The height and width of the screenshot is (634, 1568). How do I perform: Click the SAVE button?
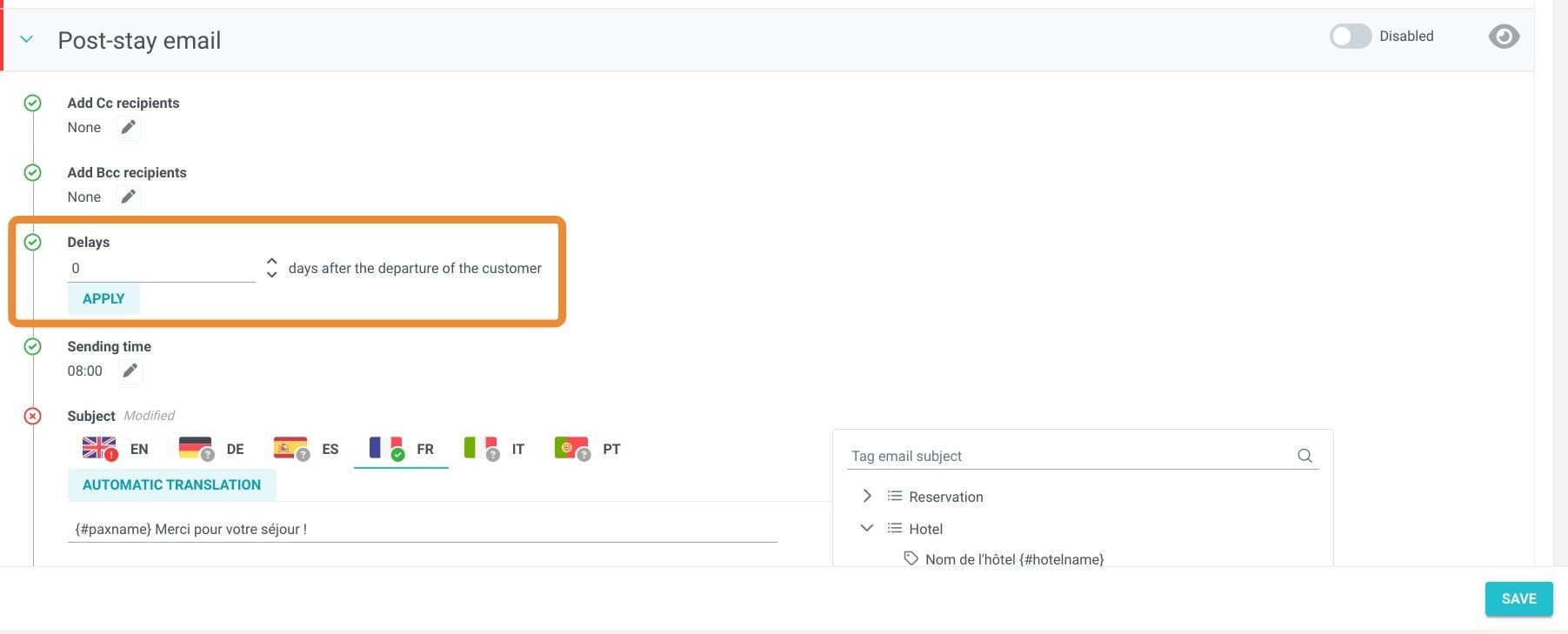pos(1518,599)
